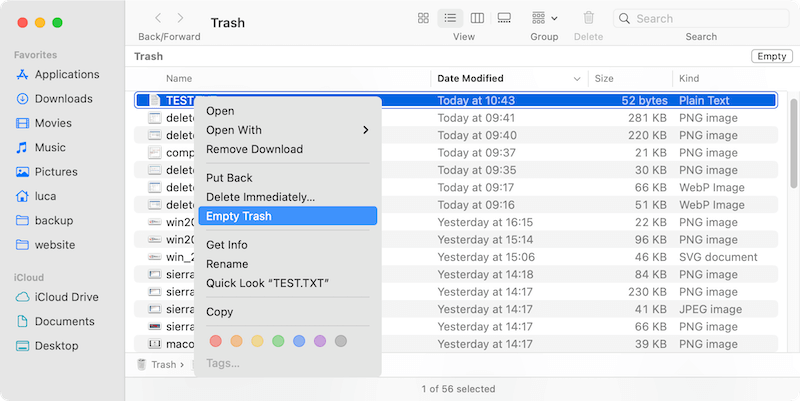
Task: Switch to gallery view
Action: [x=504, y=18]
